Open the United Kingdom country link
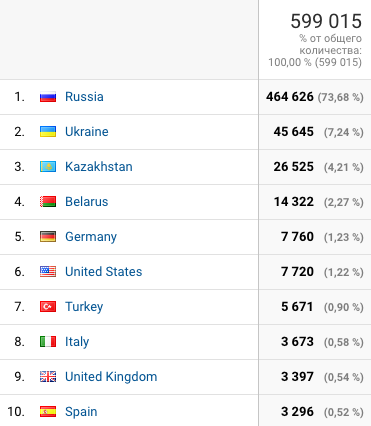This screenshot has width=371, height=426. [111, 377]
